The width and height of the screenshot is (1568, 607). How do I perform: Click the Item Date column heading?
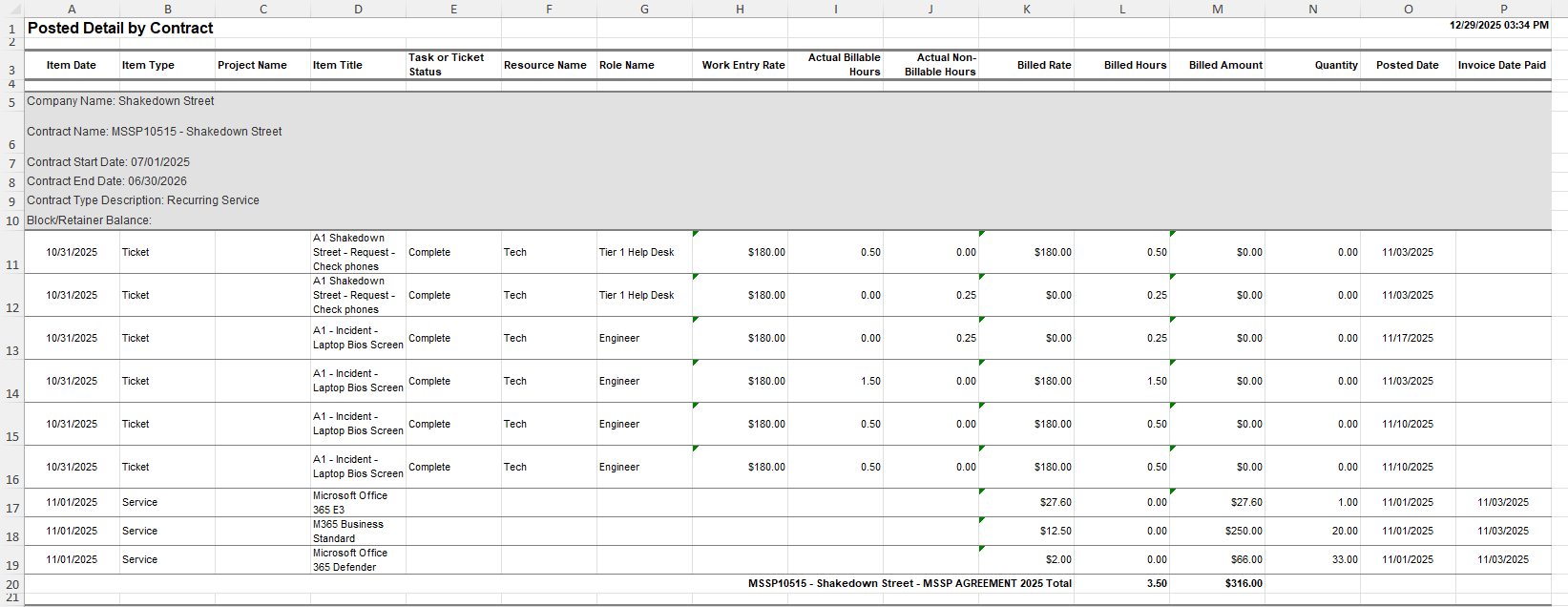click(x=72, y=65)
